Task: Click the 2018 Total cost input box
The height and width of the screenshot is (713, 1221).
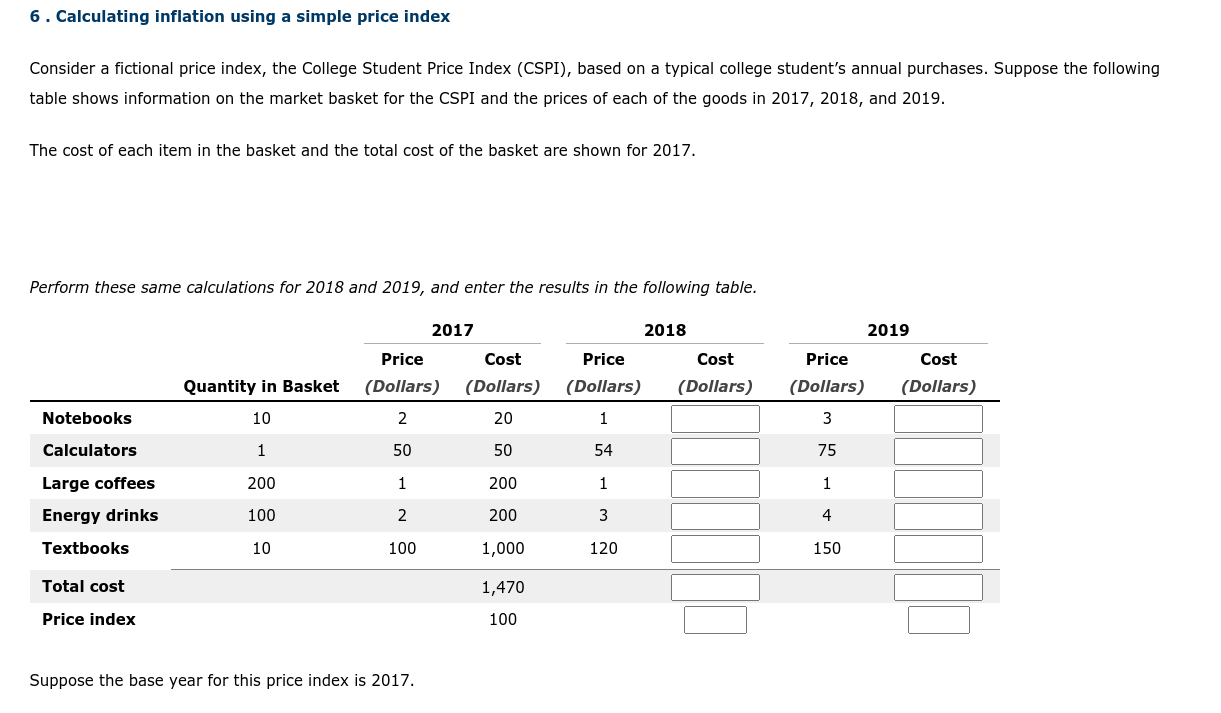Action: pyautogui.click(x=715, y=587)
